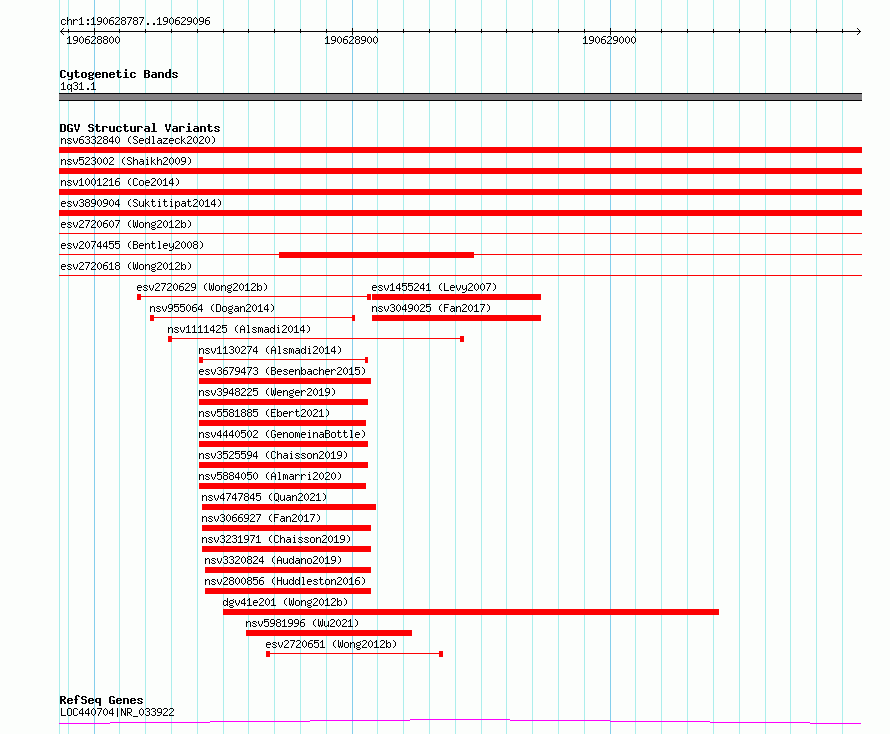Open esv3890904 (Suktitipat2014) variant
890x734 pixels.
[141, 203]
